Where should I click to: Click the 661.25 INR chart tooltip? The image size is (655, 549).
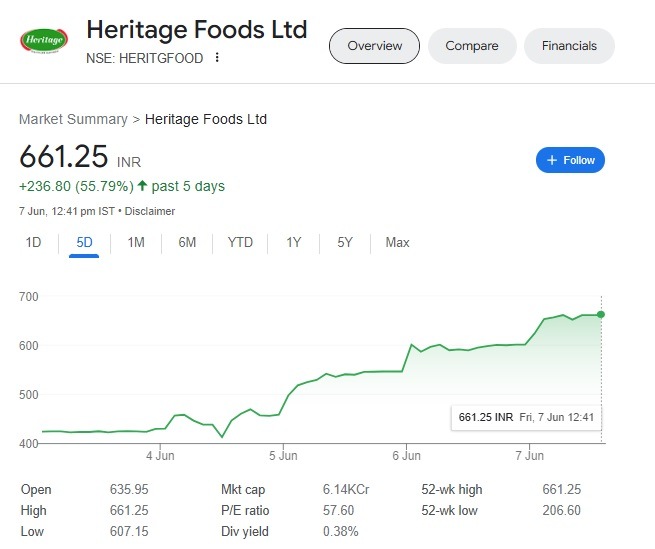click(526, 417)
